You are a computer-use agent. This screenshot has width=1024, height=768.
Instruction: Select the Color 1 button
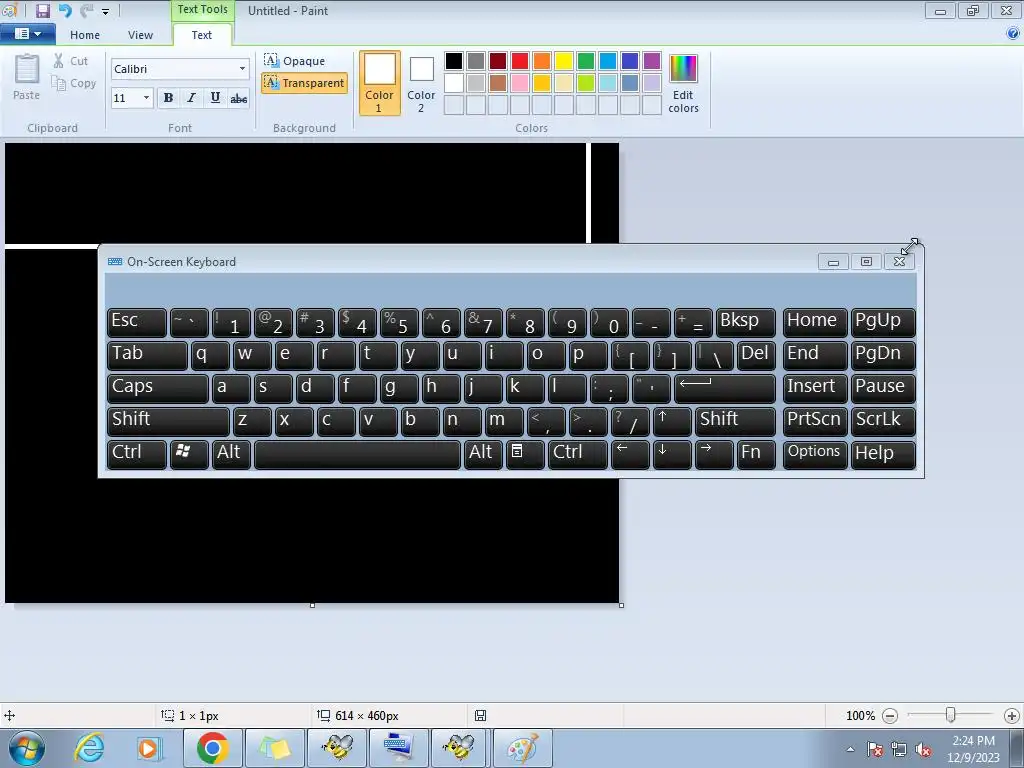(x=379, y=83)
